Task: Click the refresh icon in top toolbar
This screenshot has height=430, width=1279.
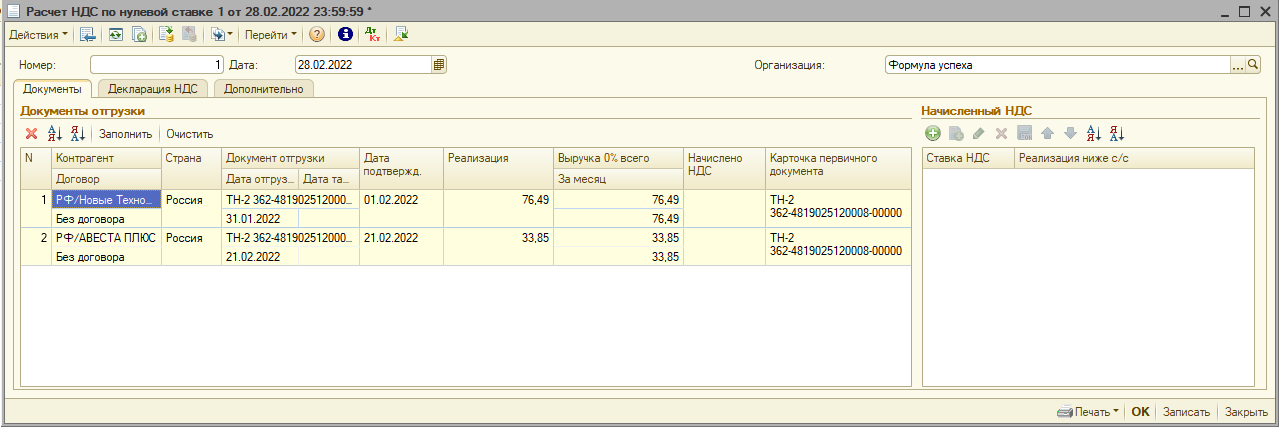Action: [x=116, y=34]
